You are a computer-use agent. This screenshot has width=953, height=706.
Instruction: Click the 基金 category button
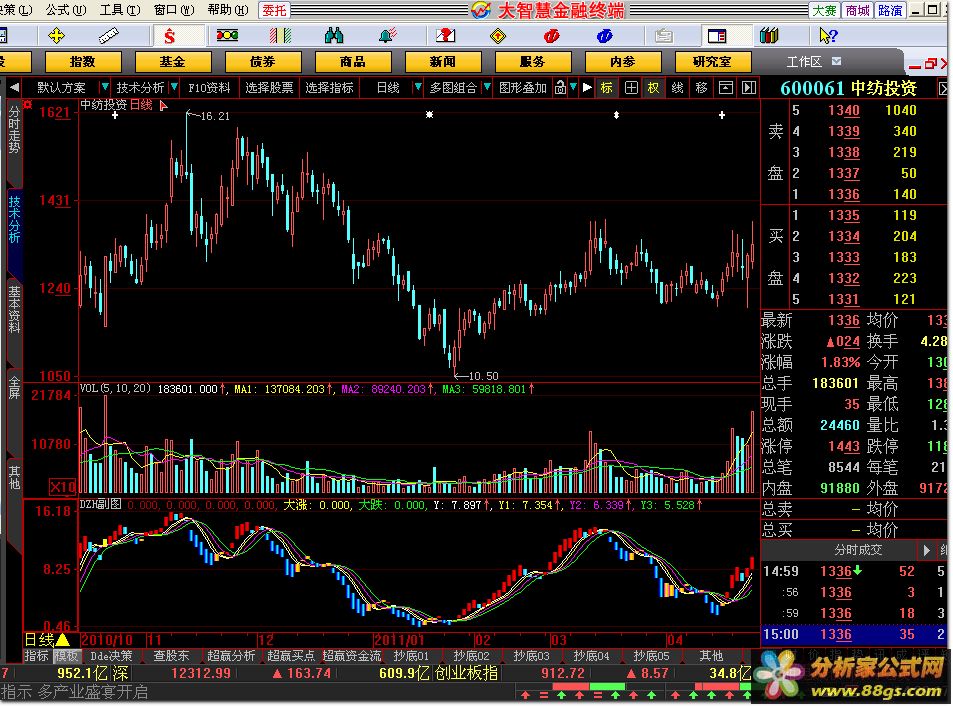click(x=173, y=62)
